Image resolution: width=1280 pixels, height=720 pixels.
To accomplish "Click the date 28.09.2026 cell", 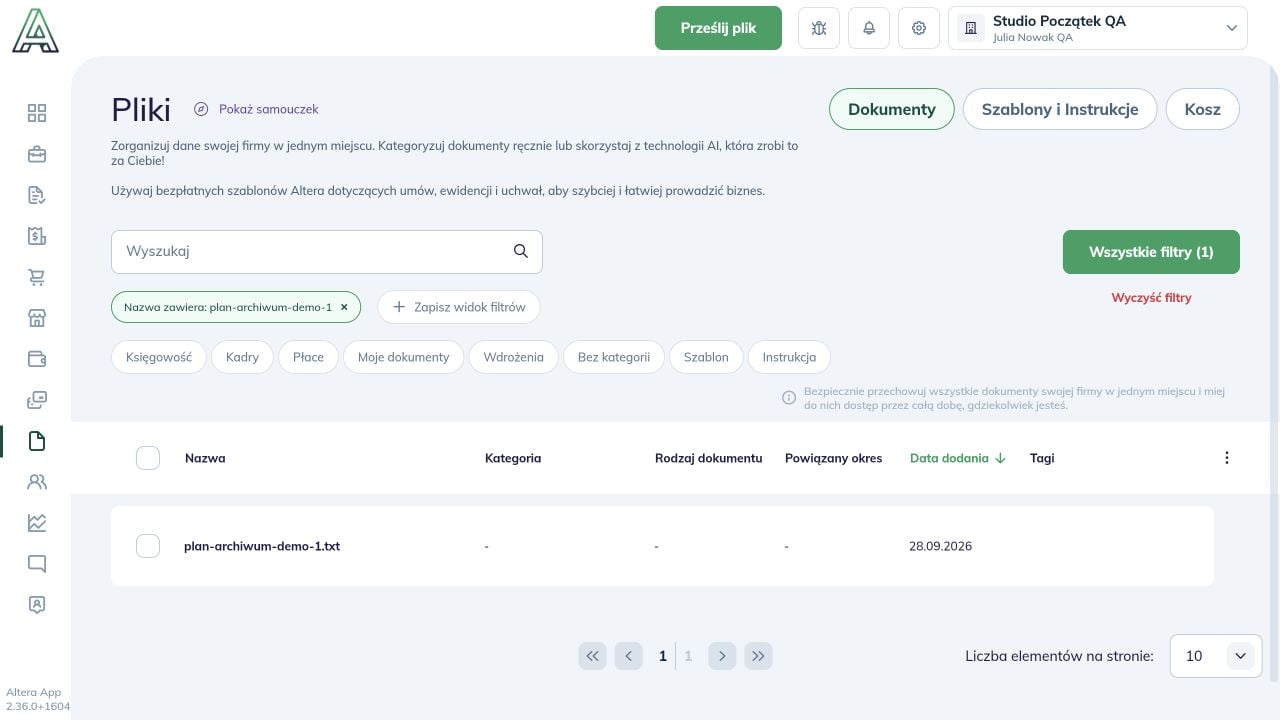I will (940, 546).
